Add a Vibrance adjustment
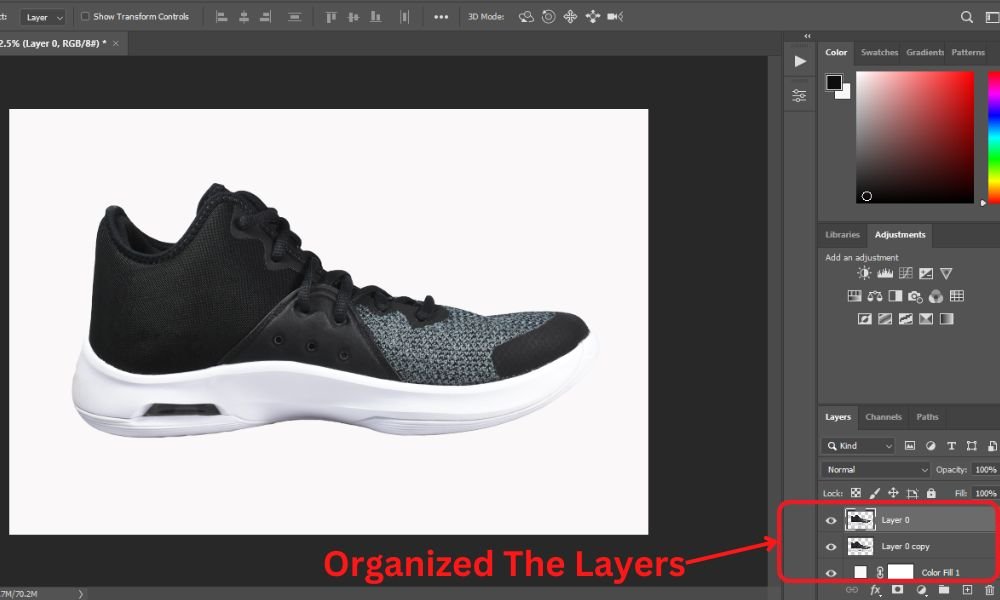The image size is (1000, 600). pyautogui.click(x=946, y=274)
